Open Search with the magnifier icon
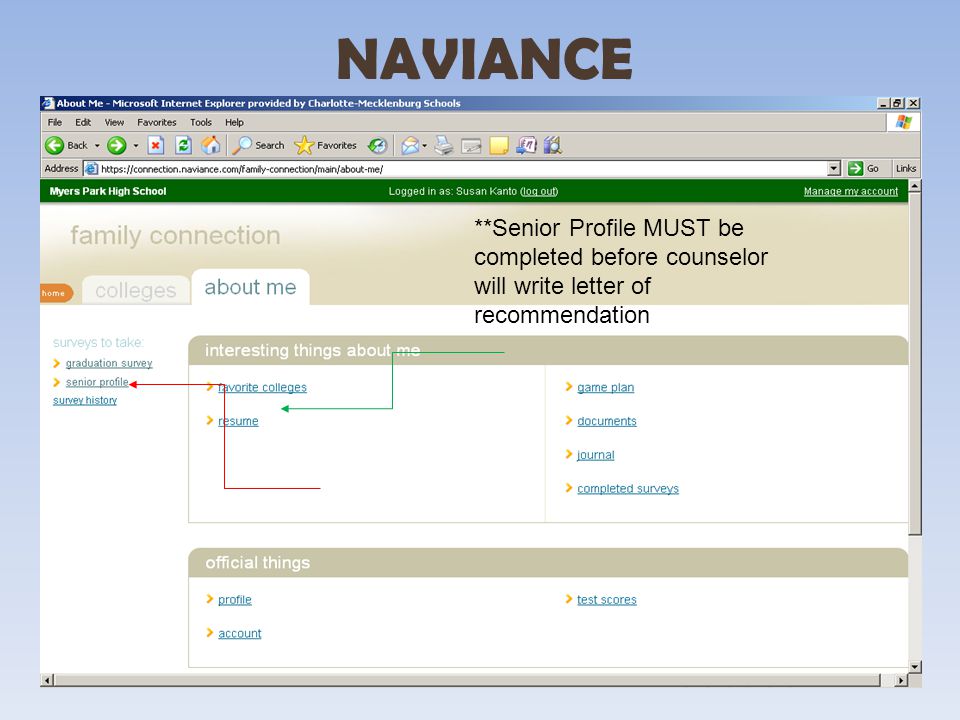 242,145
